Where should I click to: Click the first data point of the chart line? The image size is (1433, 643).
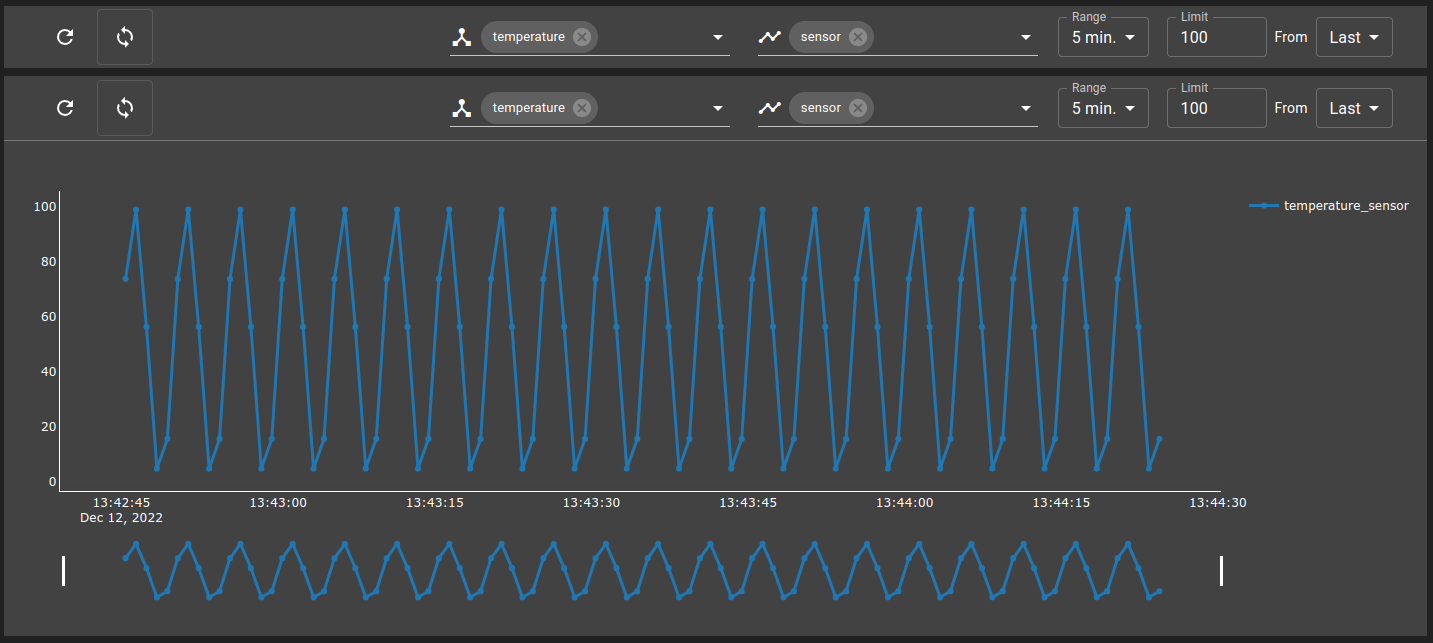(x=125, y=278)
